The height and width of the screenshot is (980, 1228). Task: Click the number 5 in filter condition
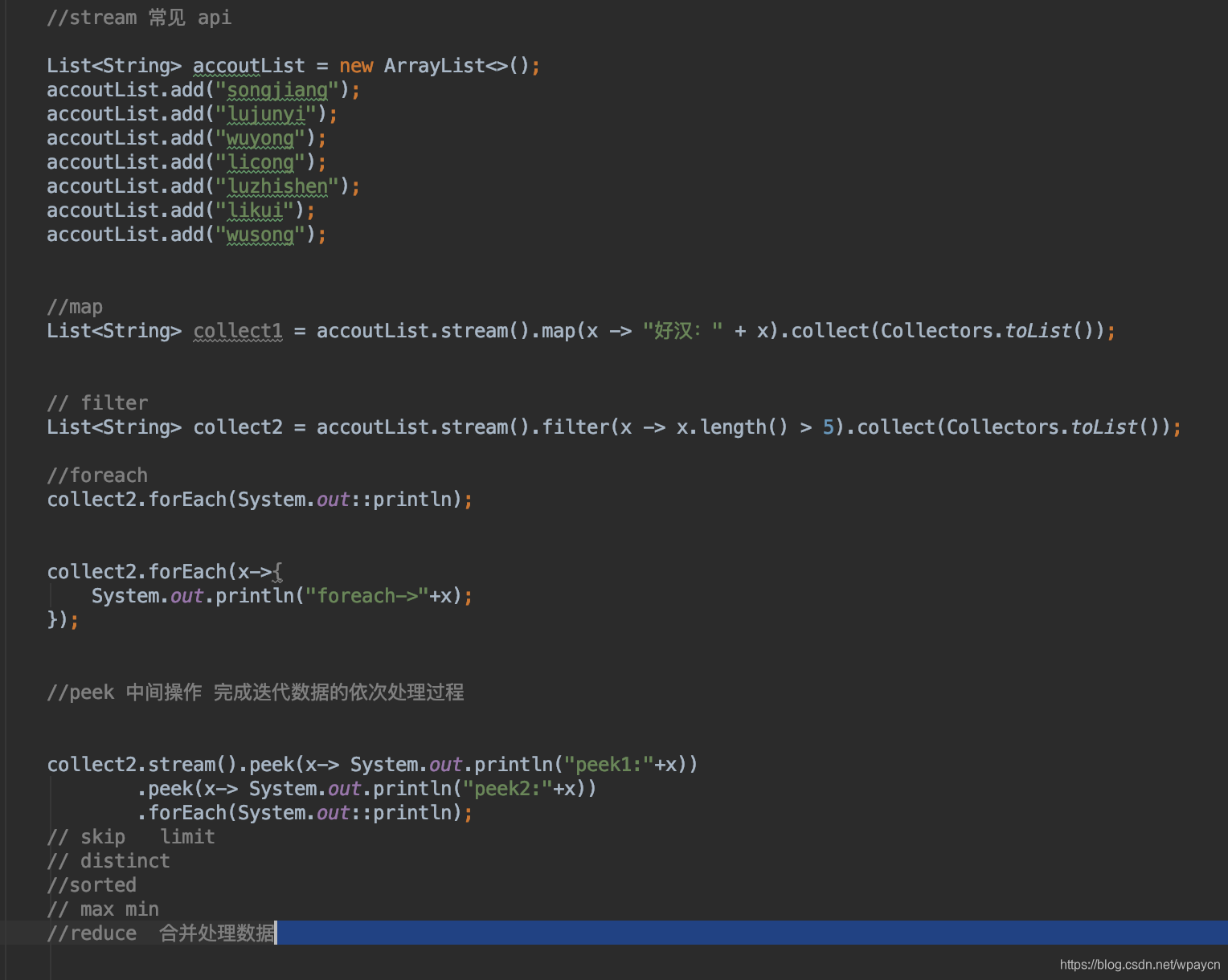828,427
